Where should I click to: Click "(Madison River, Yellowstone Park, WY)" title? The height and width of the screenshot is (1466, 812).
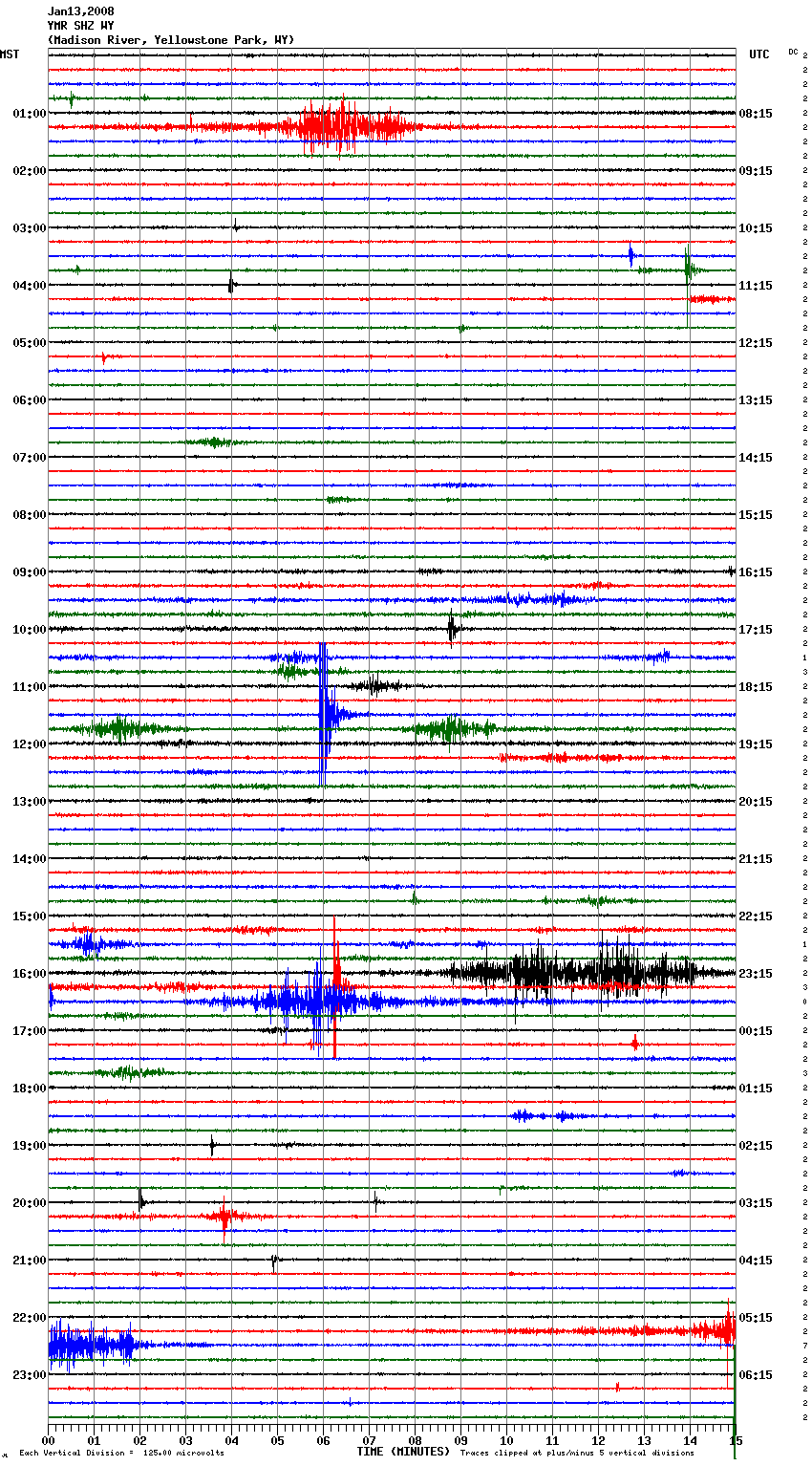(x=171, y=40)
